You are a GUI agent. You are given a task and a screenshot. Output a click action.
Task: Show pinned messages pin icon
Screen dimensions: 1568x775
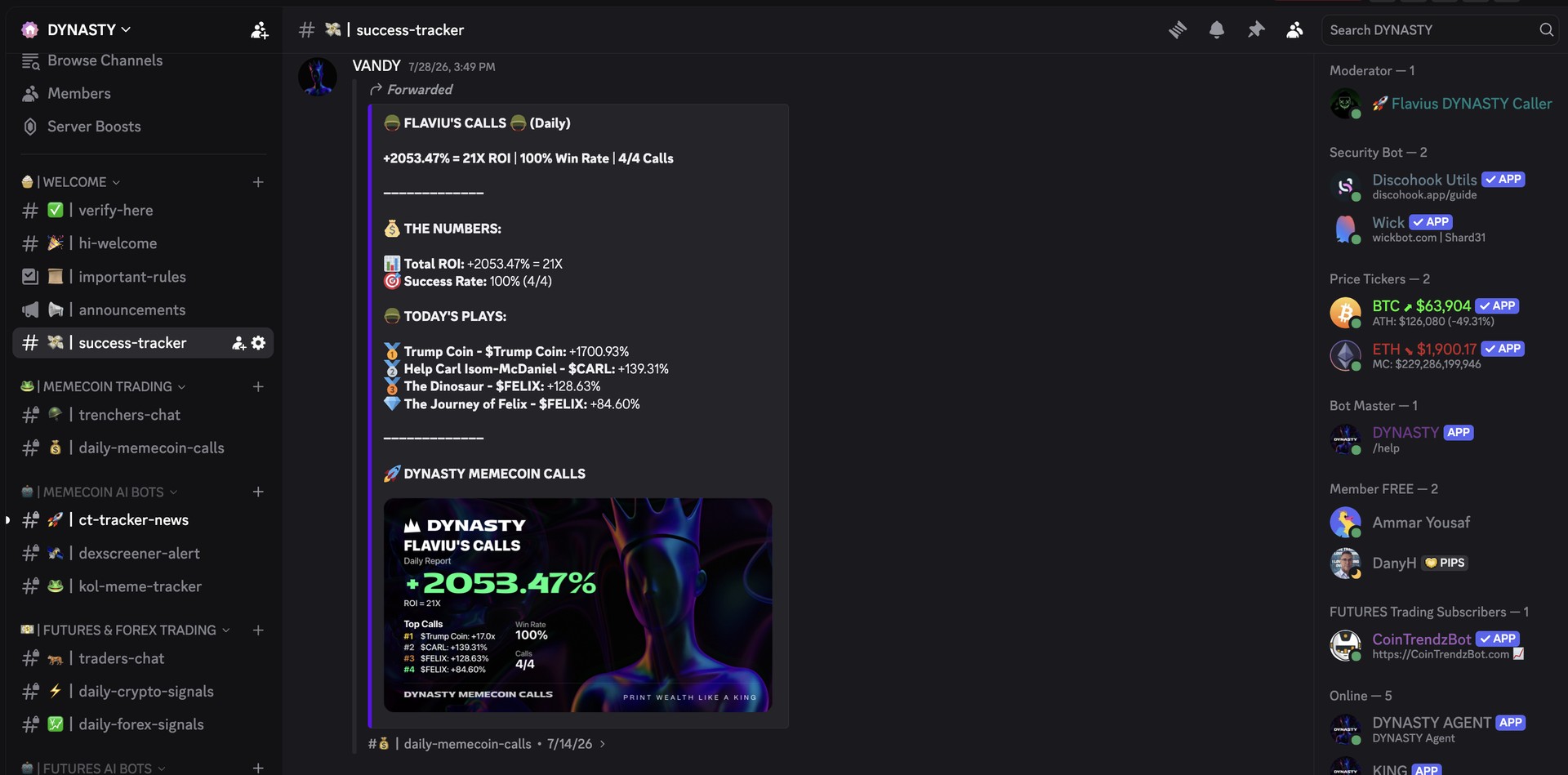(x=1256, y=30)
